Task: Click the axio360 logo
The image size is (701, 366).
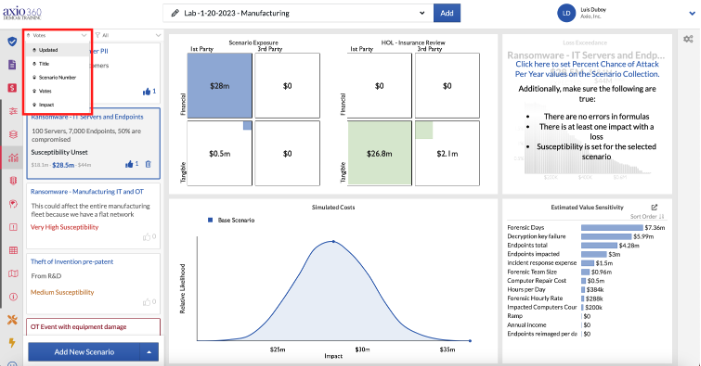Action: 22,13
